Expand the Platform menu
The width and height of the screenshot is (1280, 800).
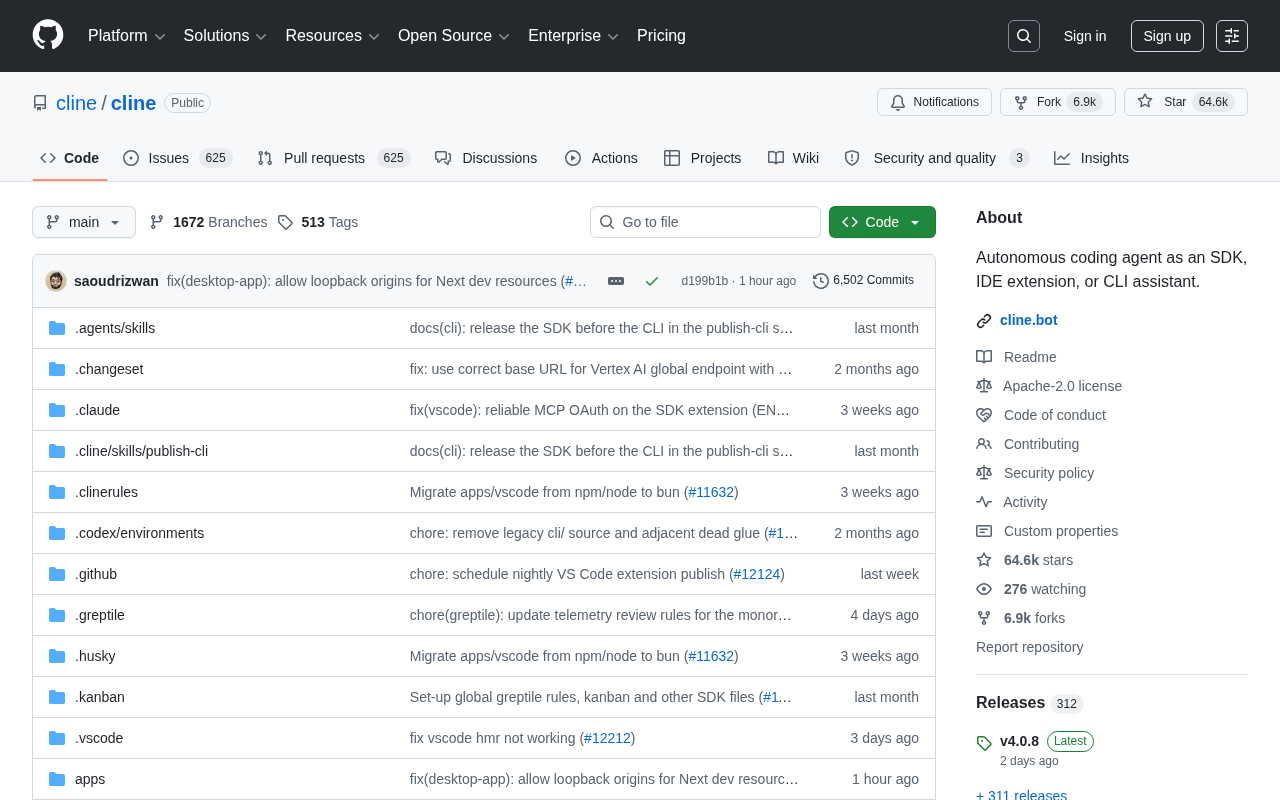pyautogui.click(x=127, y=36)
